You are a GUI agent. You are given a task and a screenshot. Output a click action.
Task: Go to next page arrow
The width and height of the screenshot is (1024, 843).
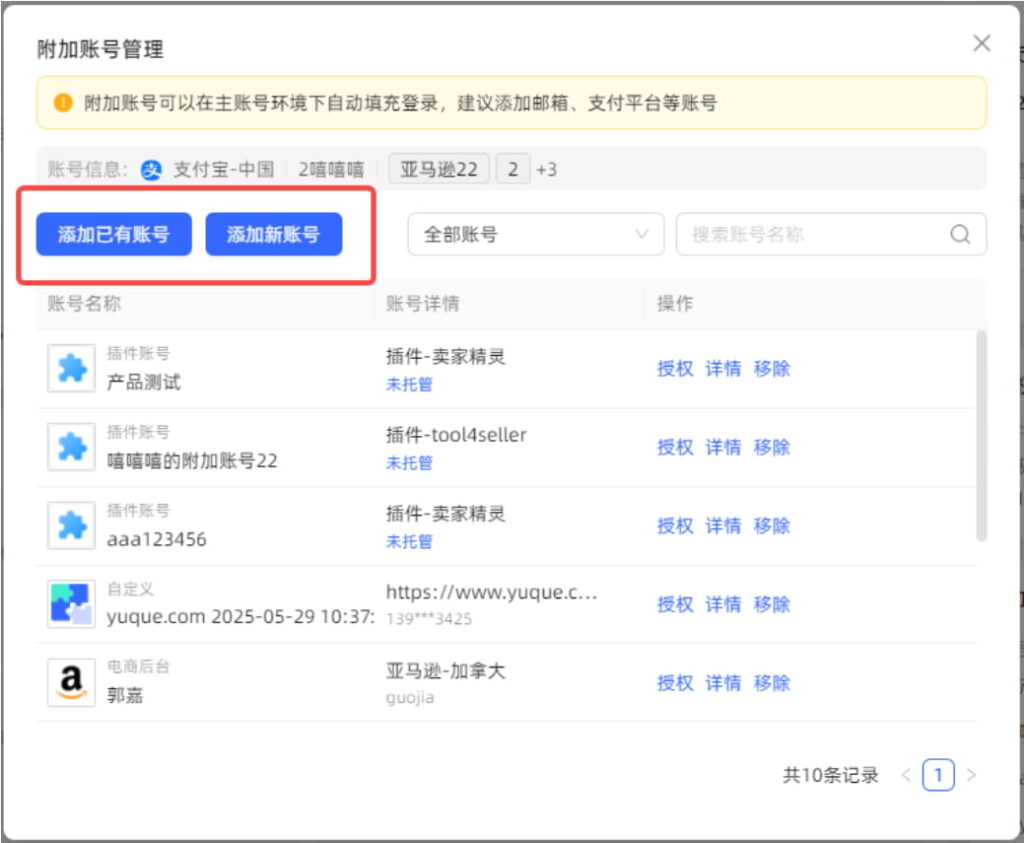pyautogui.click(x=971, y=775)
